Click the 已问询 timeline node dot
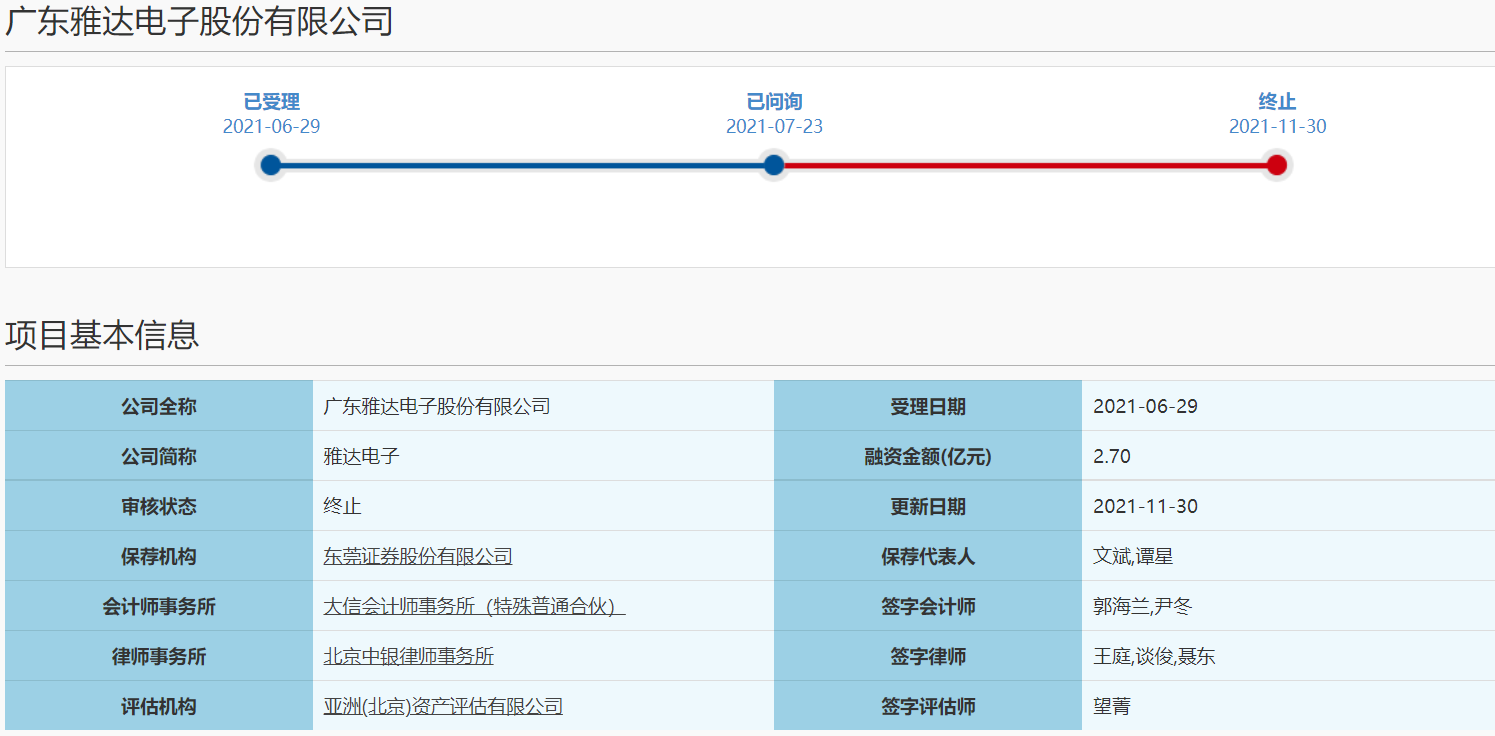The height and width of the screenshot is (736, 1495). tap(773, 165)
